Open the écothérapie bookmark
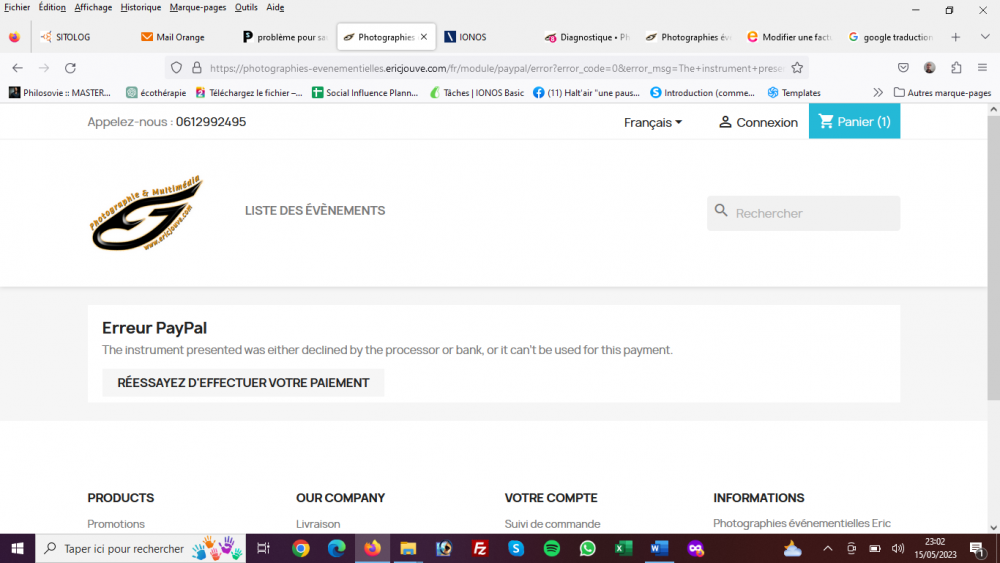Viewport: 1000px width, 563px height. 156,92
